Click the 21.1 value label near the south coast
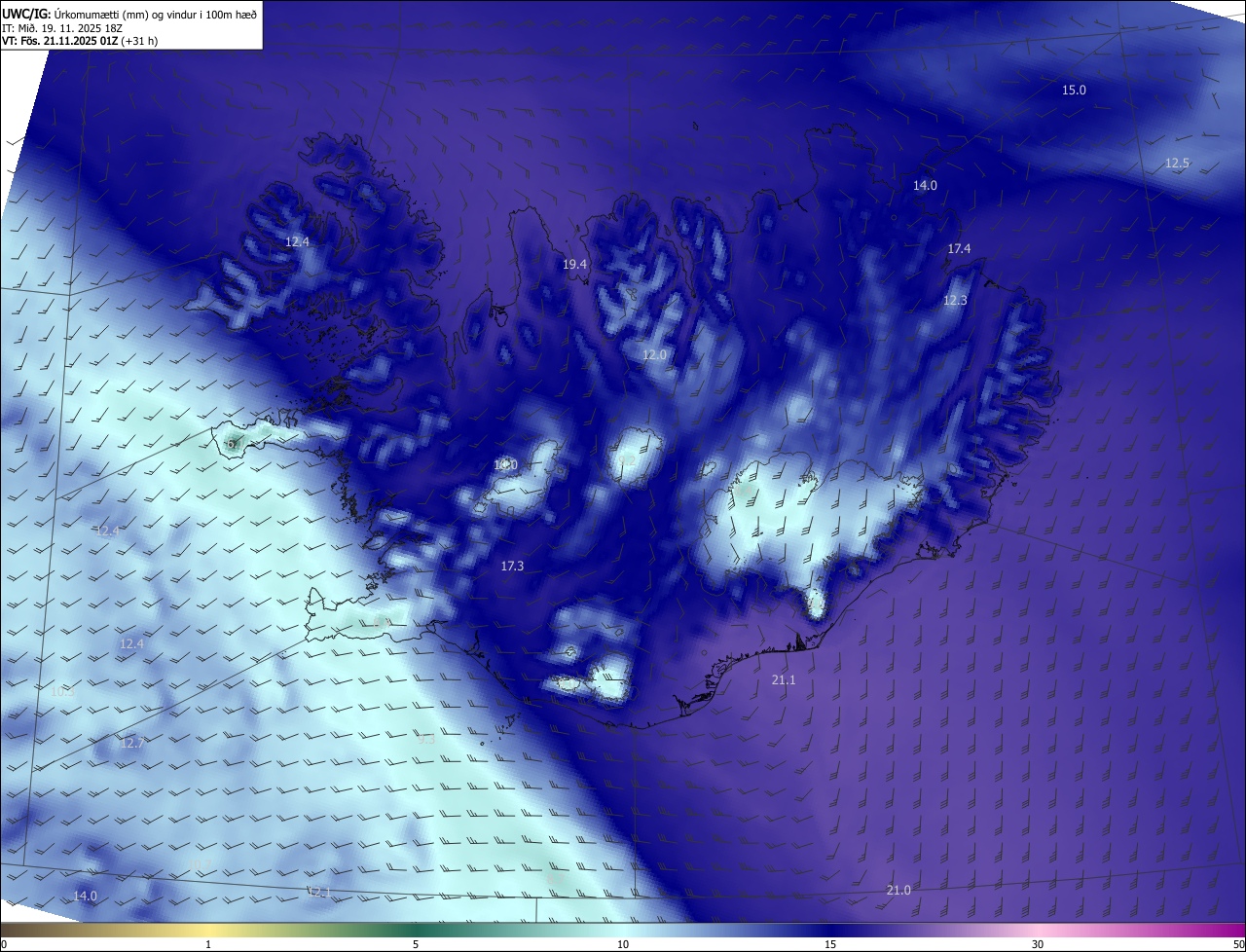Image resolution: width=1246 pixels, height=952 pixels. [784, 680]
